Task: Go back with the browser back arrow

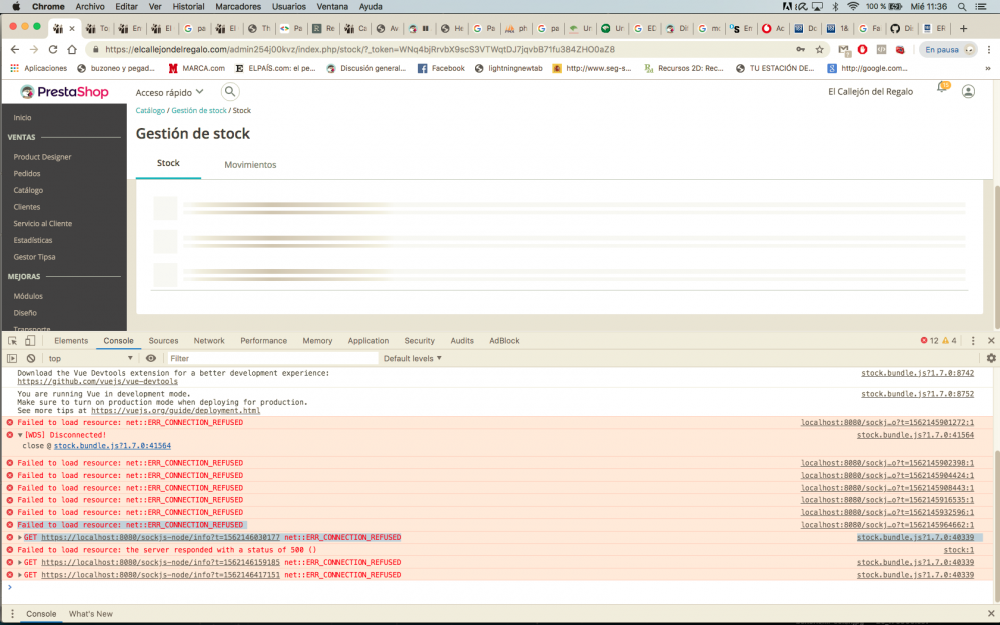Action: click(15, 49)
